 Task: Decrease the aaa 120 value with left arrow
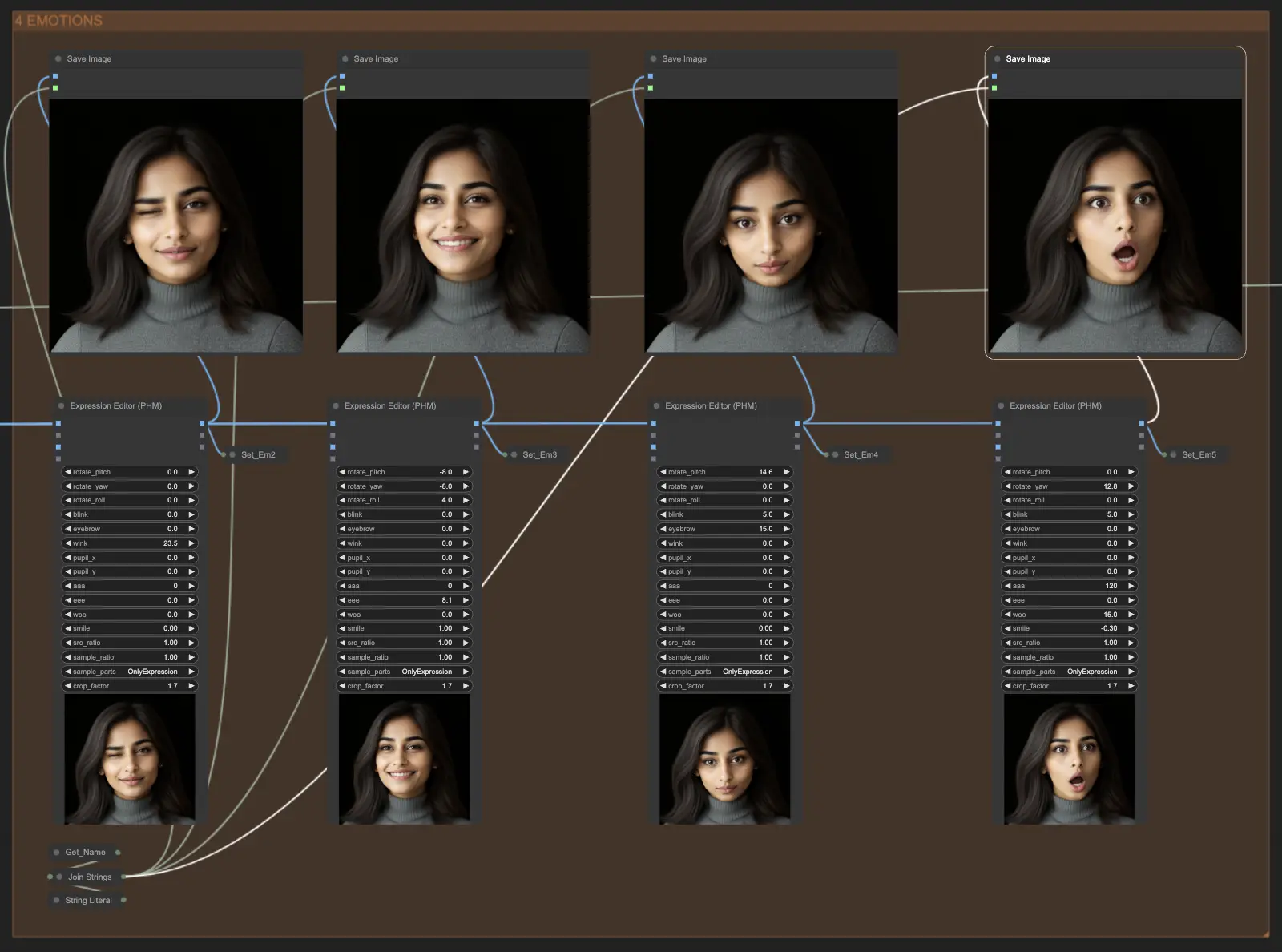click(1007, 586)
